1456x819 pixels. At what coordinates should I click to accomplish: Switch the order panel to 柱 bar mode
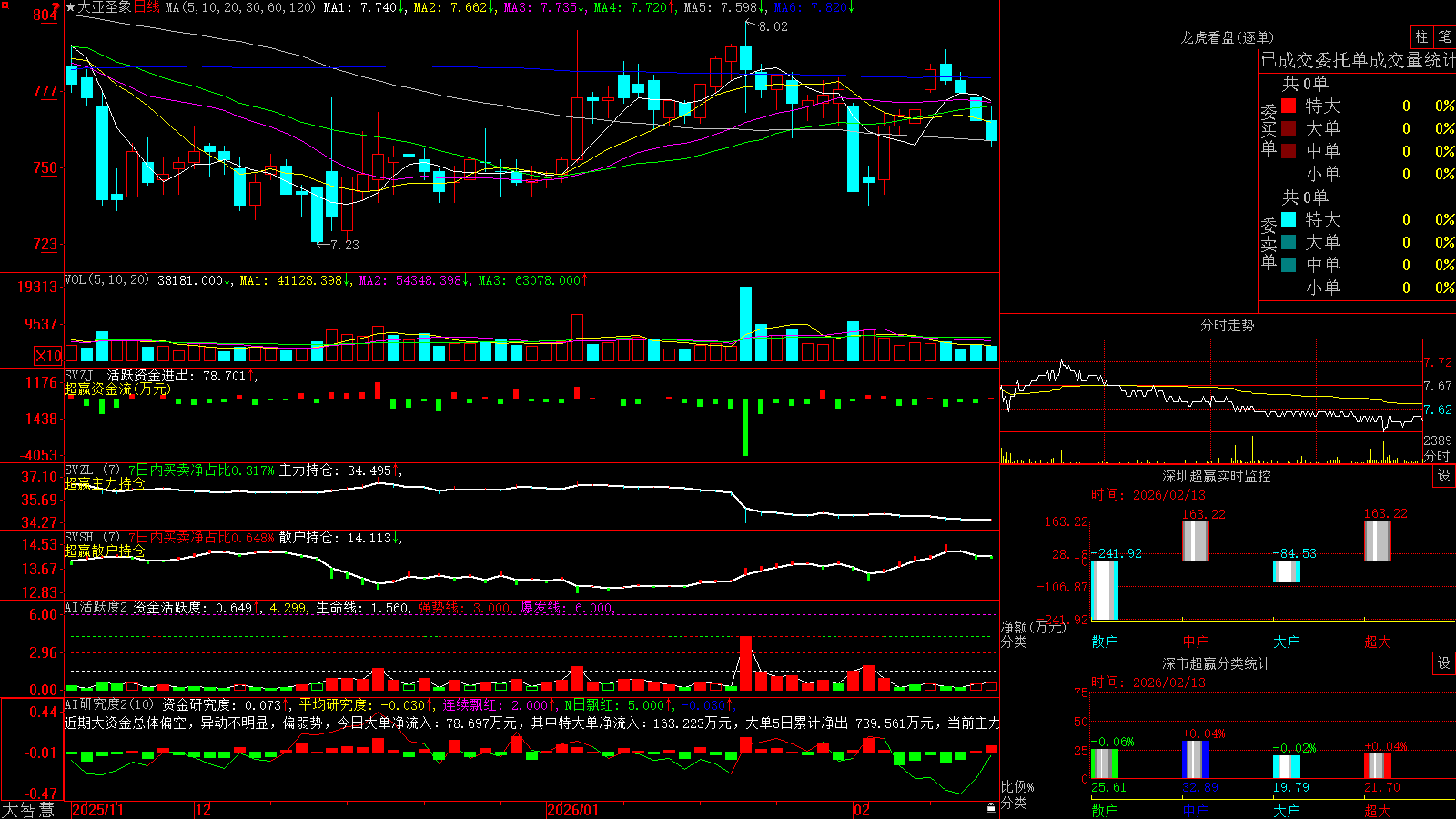point(1421,37)
